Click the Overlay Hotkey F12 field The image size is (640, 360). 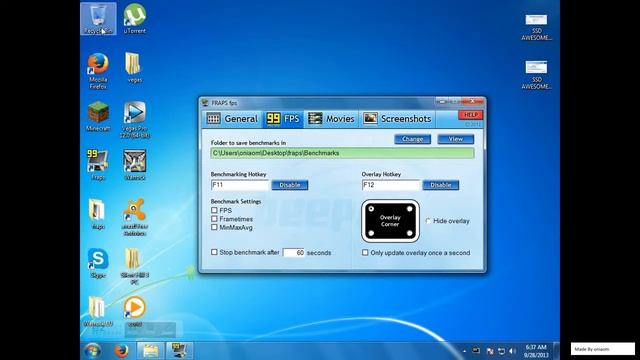click(x=391, y=185)
